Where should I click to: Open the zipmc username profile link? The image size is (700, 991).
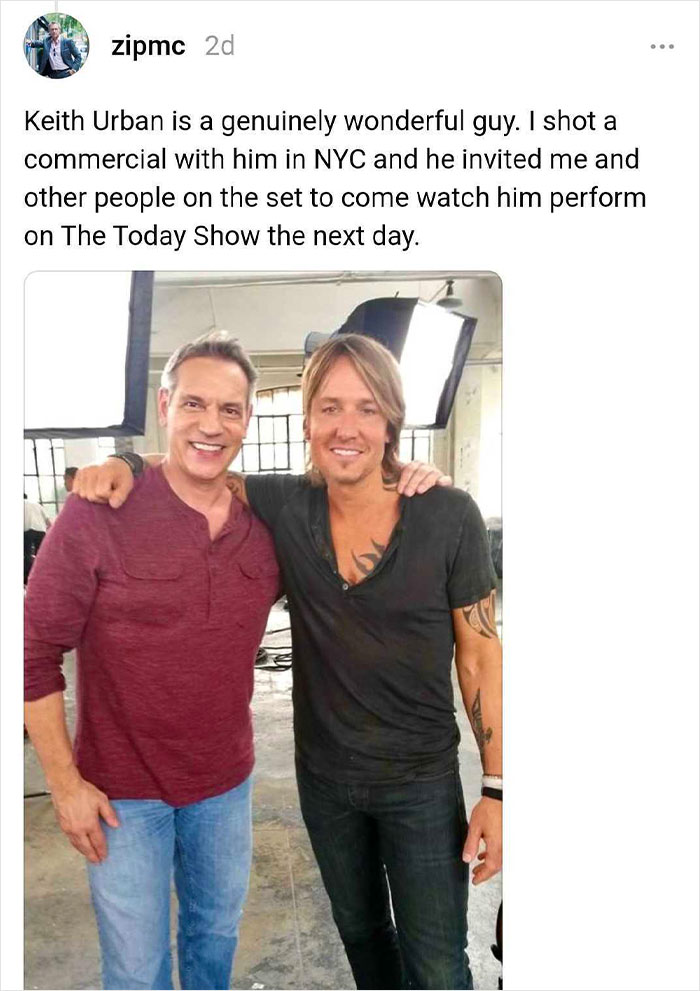pyautogui.click(x=148, y=46)
